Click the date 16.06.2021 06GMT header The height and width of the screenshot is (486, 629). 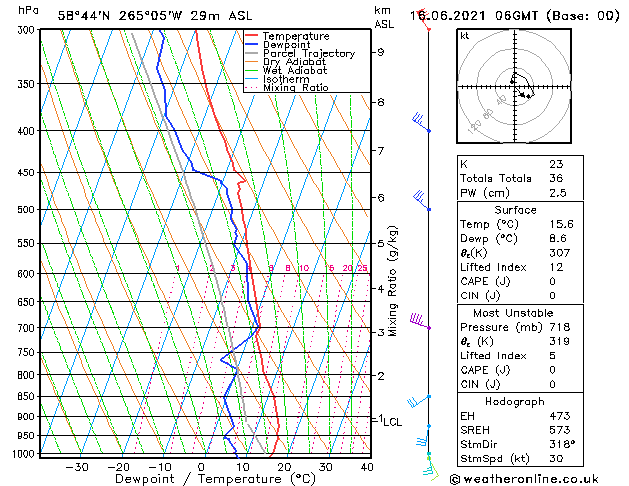coord(474,16)
